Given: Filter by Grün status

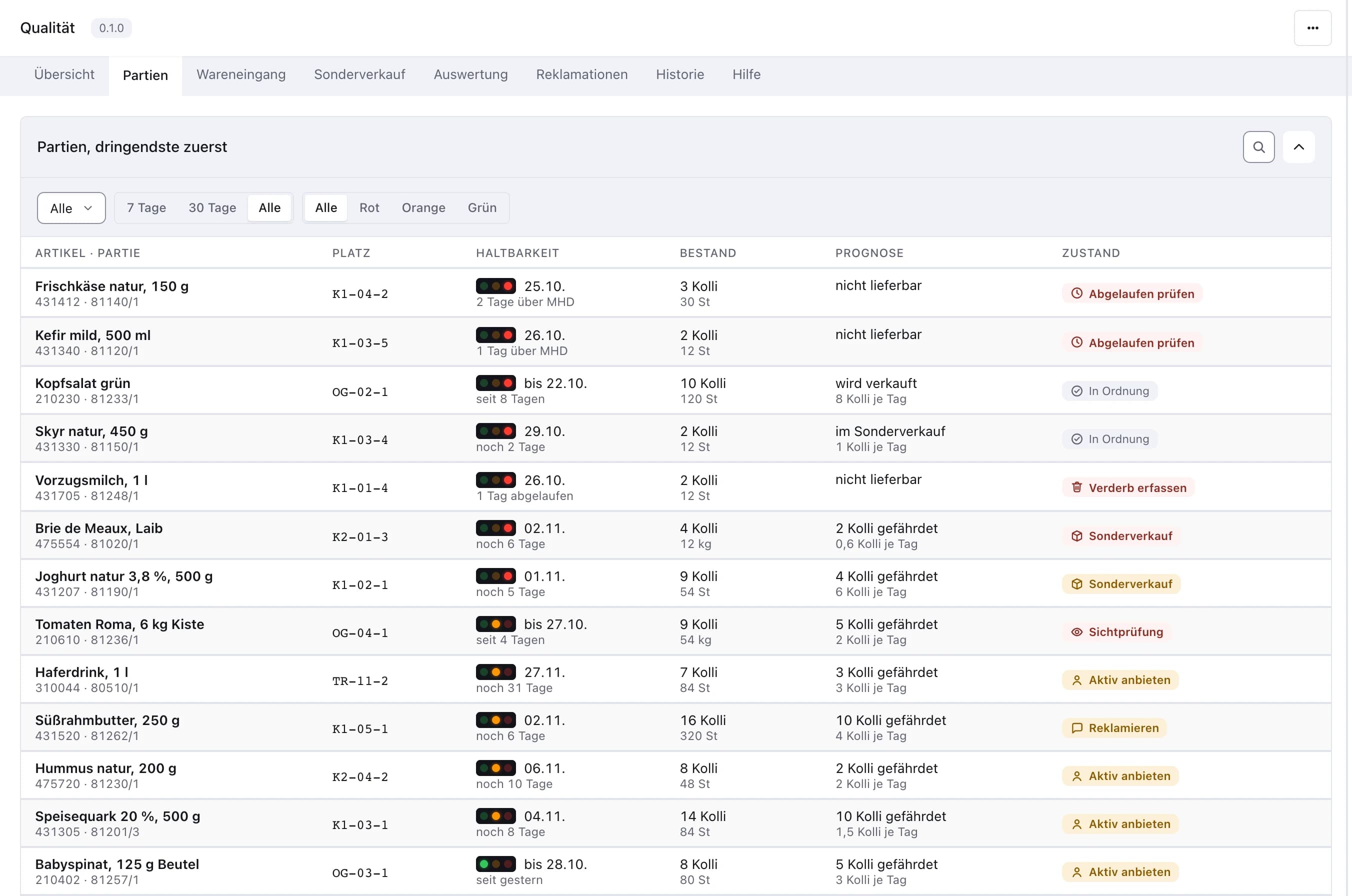Looking at the screenshot, I should click(481, 207).
